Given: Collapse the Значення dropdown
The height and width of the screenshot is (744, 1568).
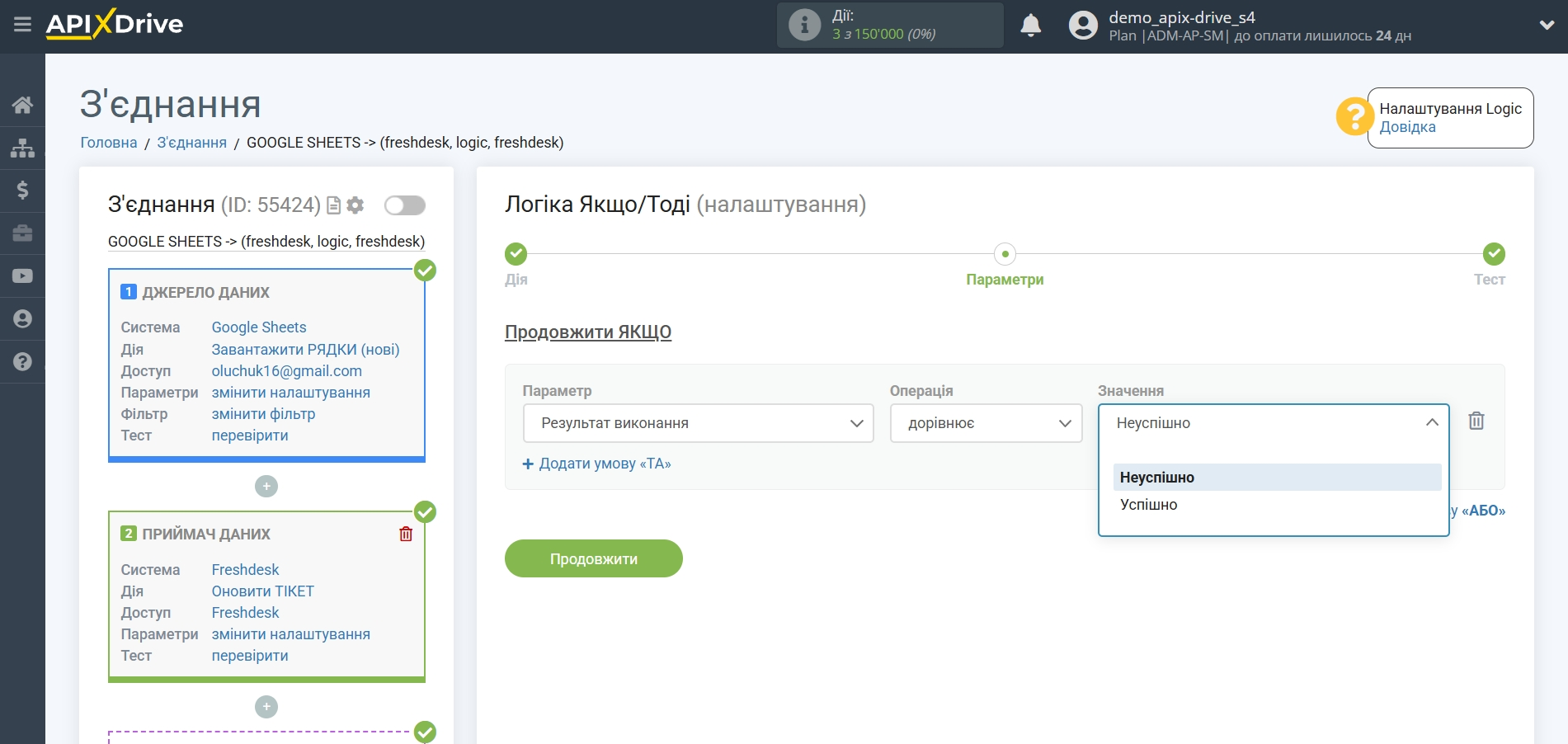Looking at the screenshot, I should [1433, 422].
